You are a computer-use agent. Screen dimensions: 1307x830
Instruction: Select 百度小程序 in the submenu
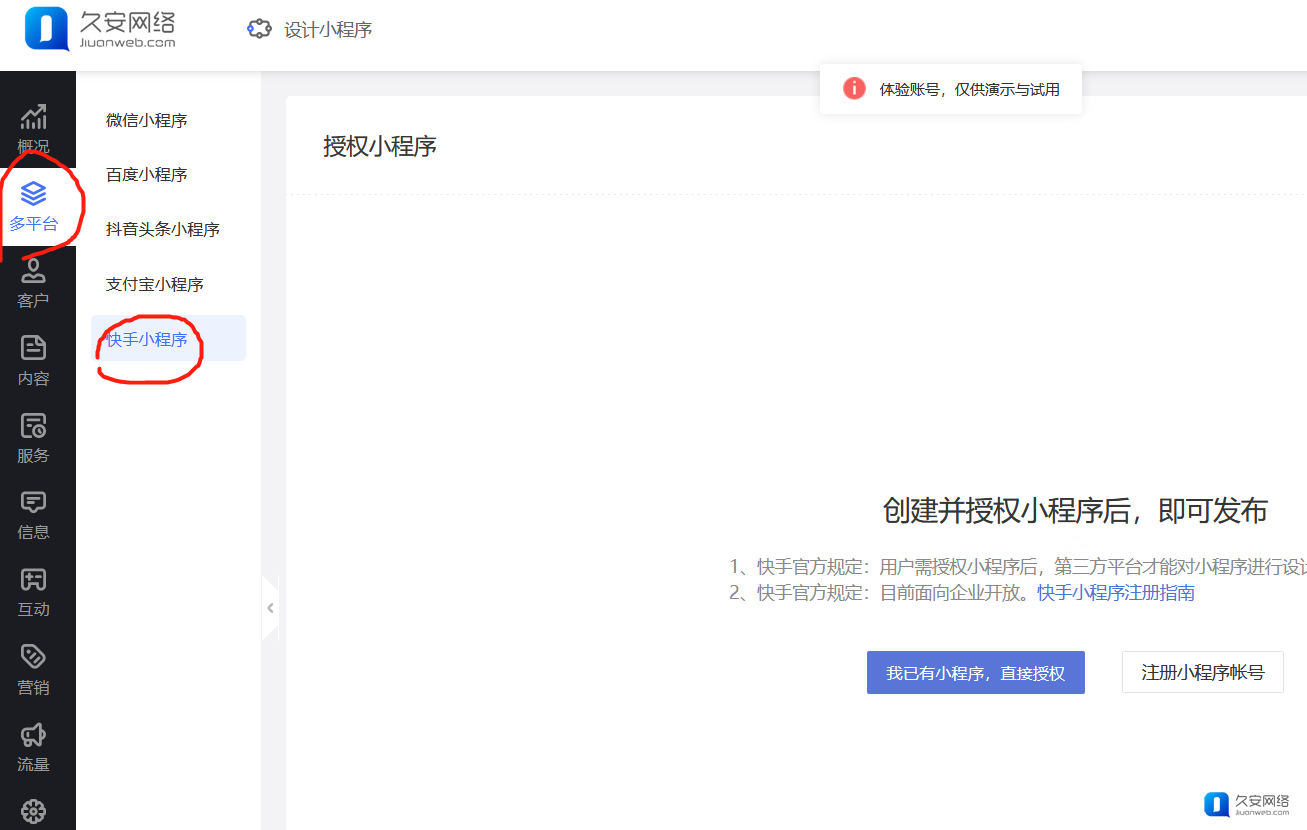click(x=147, y=174)
